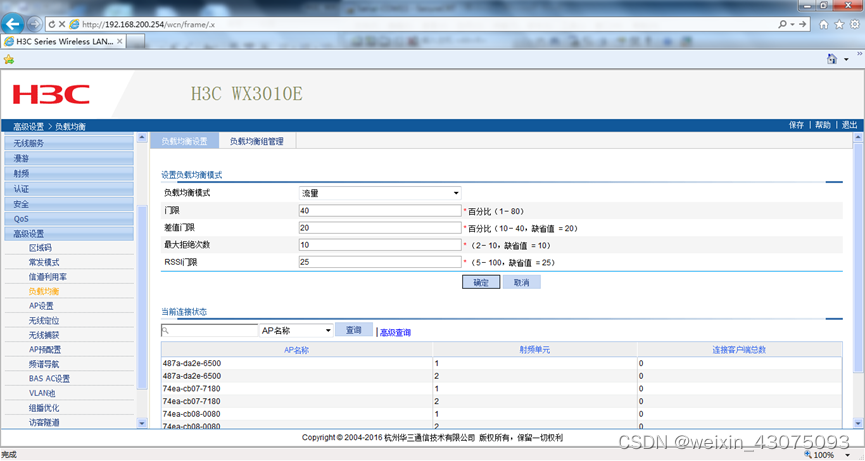Open favorites star icon at top right
Image resolution: width=865 pixels, height=461 pixels.
(x=839, y=24)
